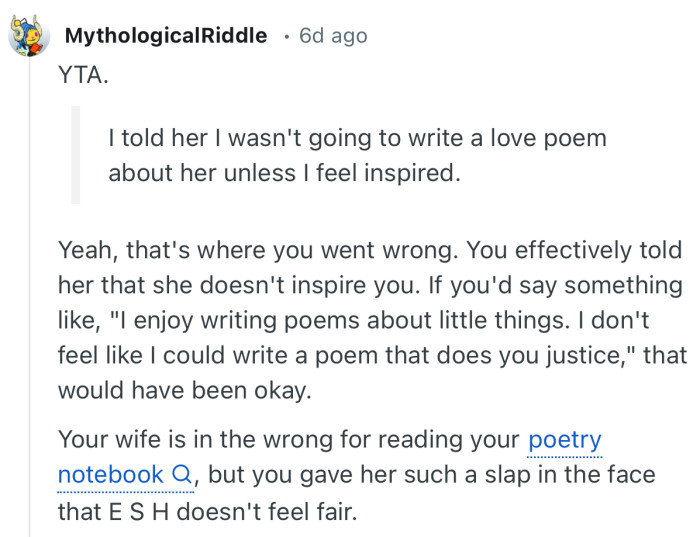The image size is (700, 537).
Task: Click the line "would have been okay."
Action: (x=184, y=389)
